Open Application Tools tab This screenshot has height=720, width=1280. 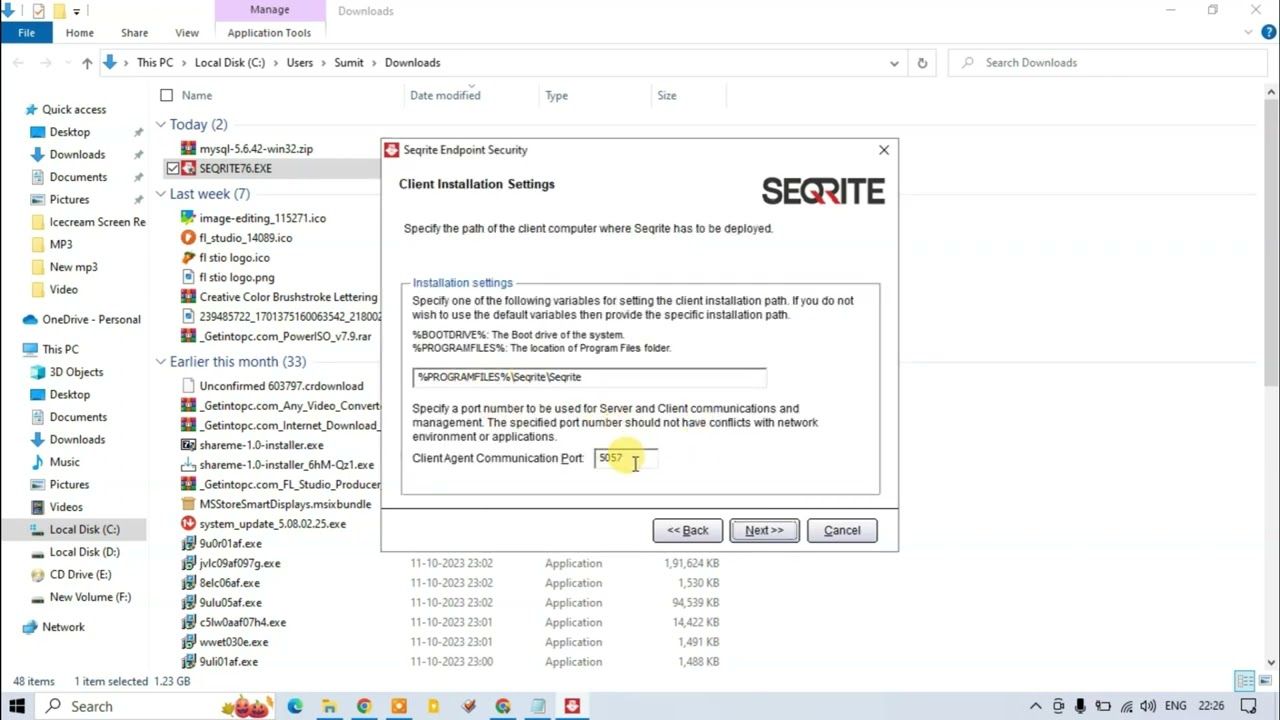click(x=269, y=33)
